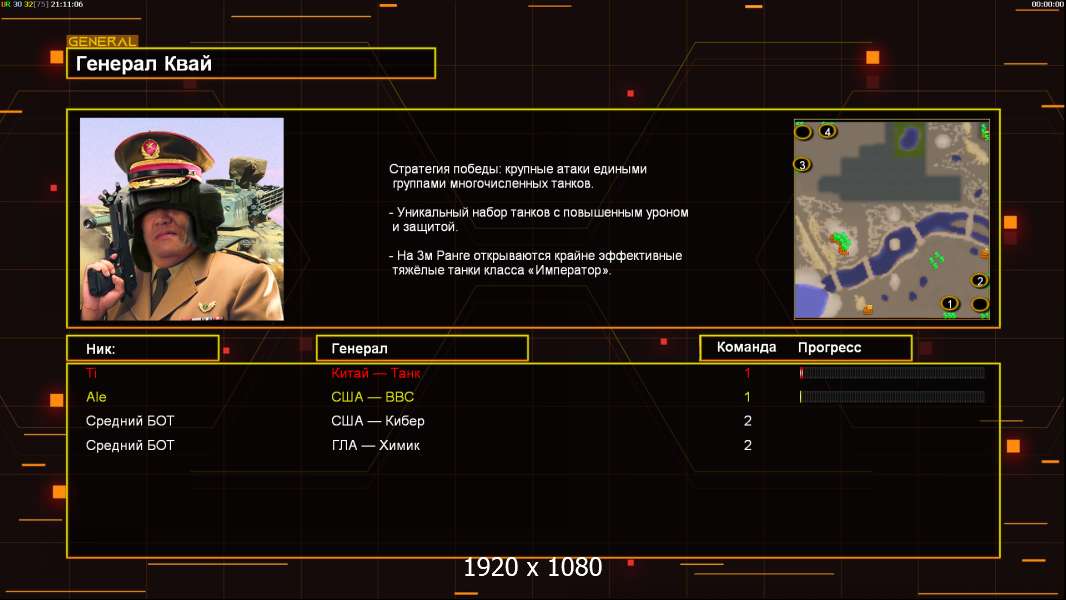Click Ti's loading progress bar

[892, 372]
